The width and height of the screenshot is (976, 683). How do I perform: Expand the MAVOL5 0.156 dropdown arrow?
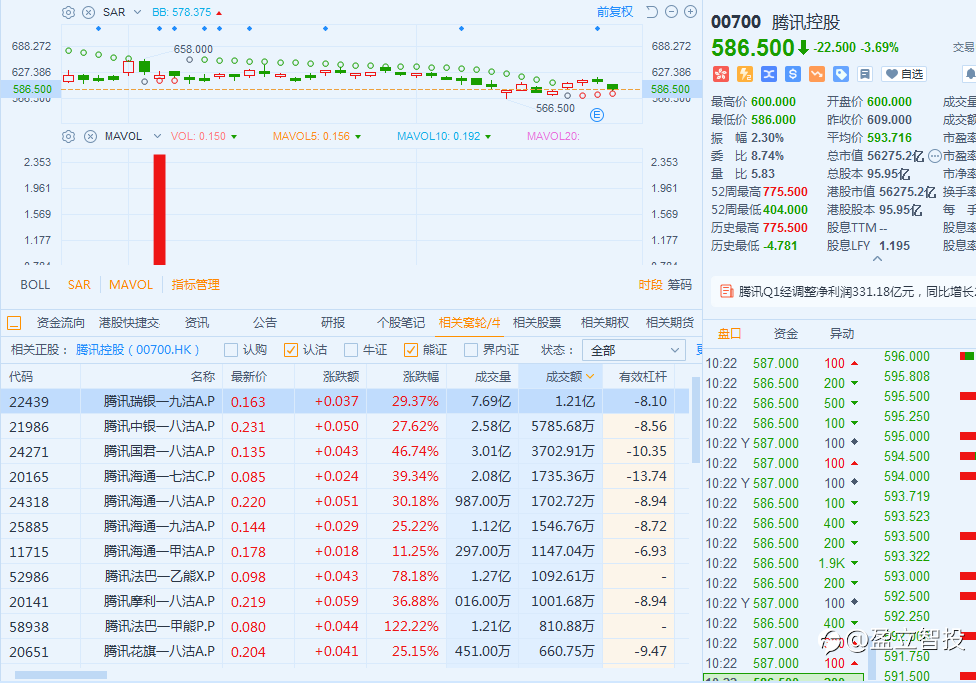coord(358,136)
